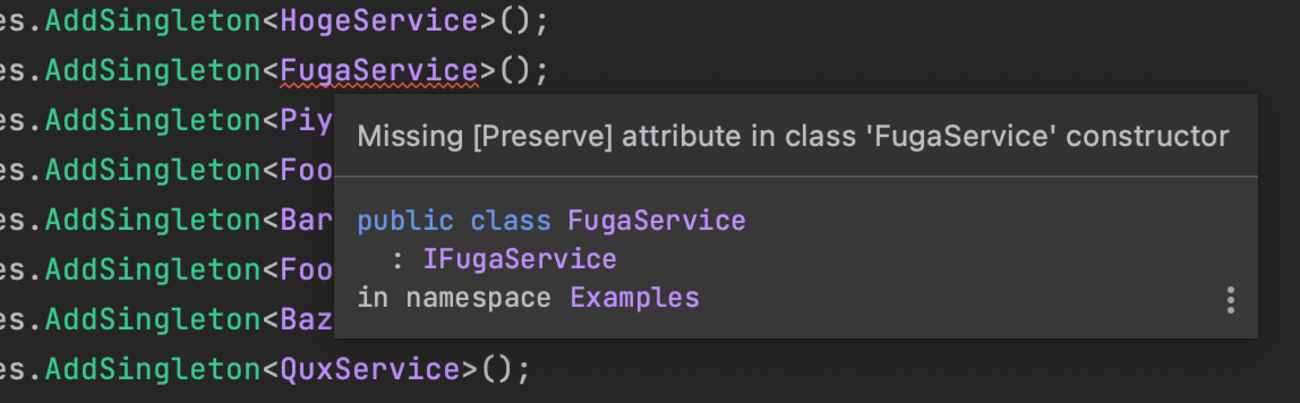
Task: Click the red-underlined FugaService in the code
Action: tap(379, 71)
